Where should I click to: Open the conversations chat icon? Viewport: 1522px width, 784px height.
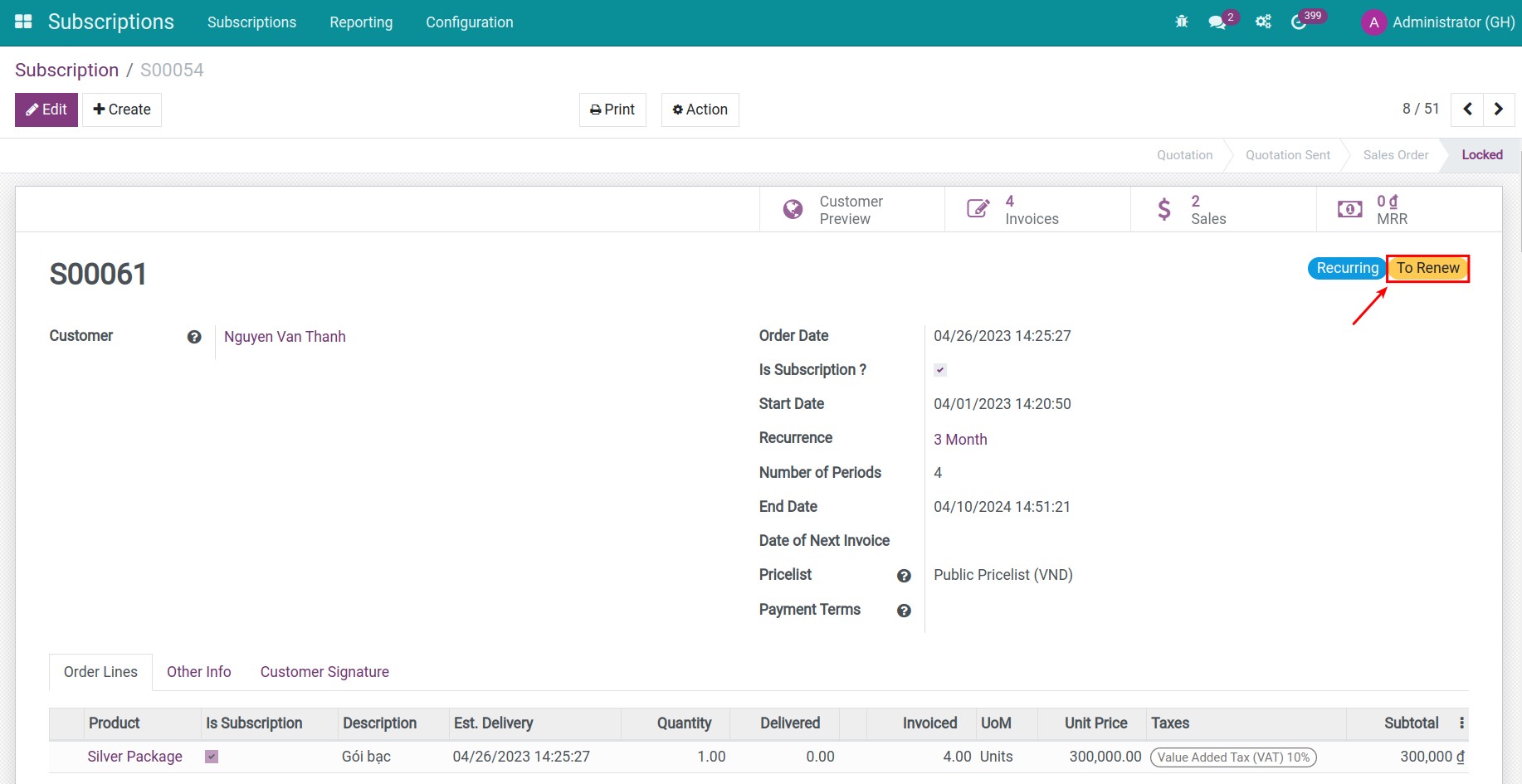tap(1217, 22)
